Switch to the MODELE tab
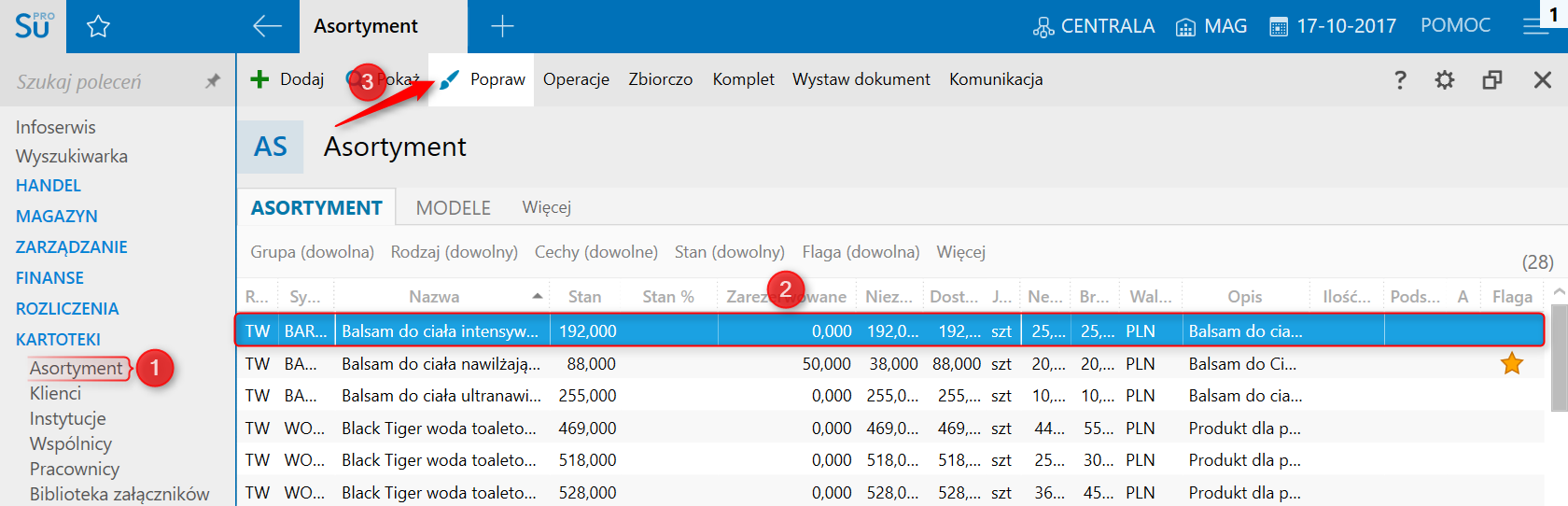Screen dimensions: 1568x506 point(454,207)
